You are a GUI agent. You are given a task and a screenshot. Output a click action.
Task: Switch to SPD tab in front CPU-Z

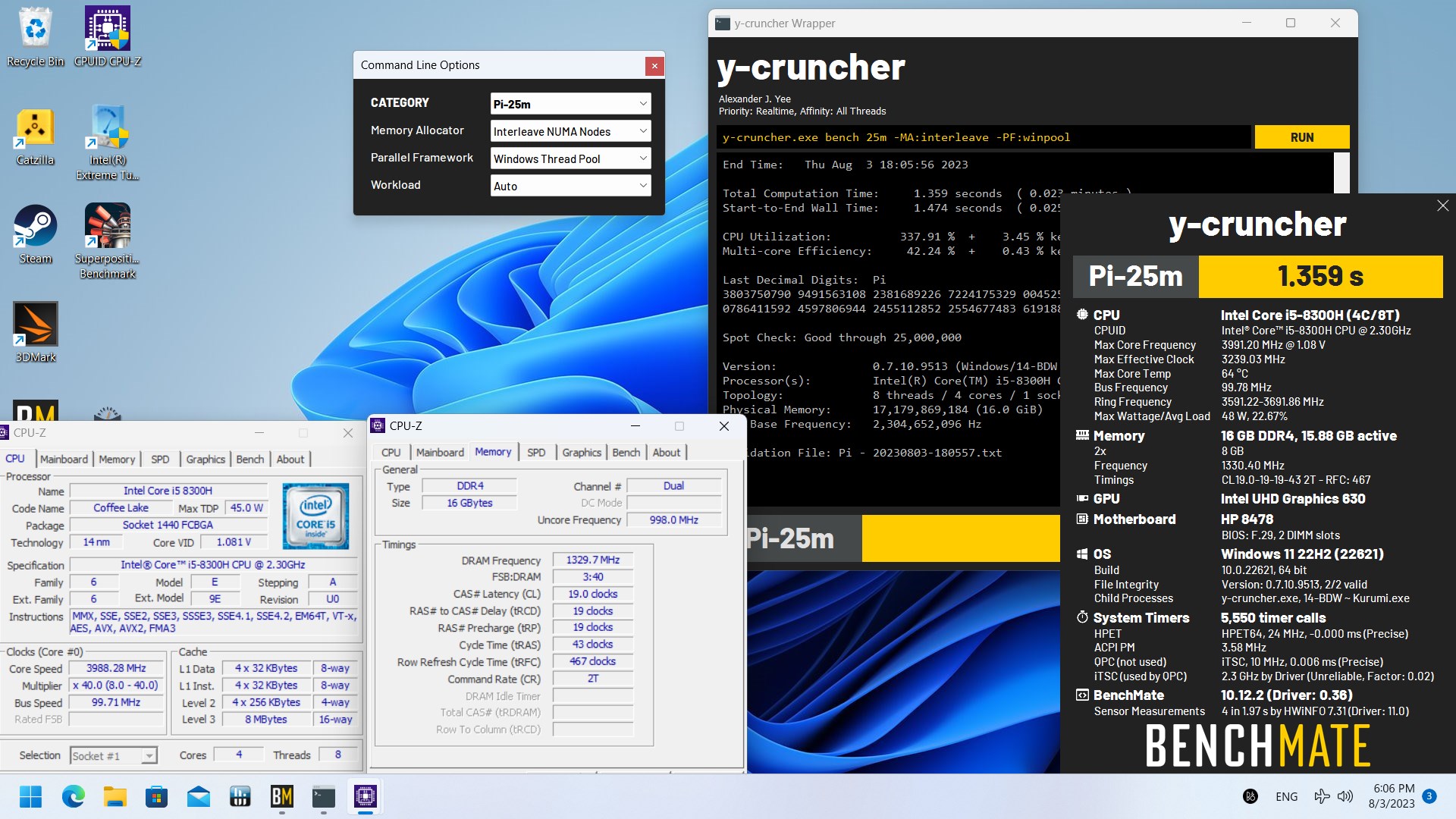point(536,452)
